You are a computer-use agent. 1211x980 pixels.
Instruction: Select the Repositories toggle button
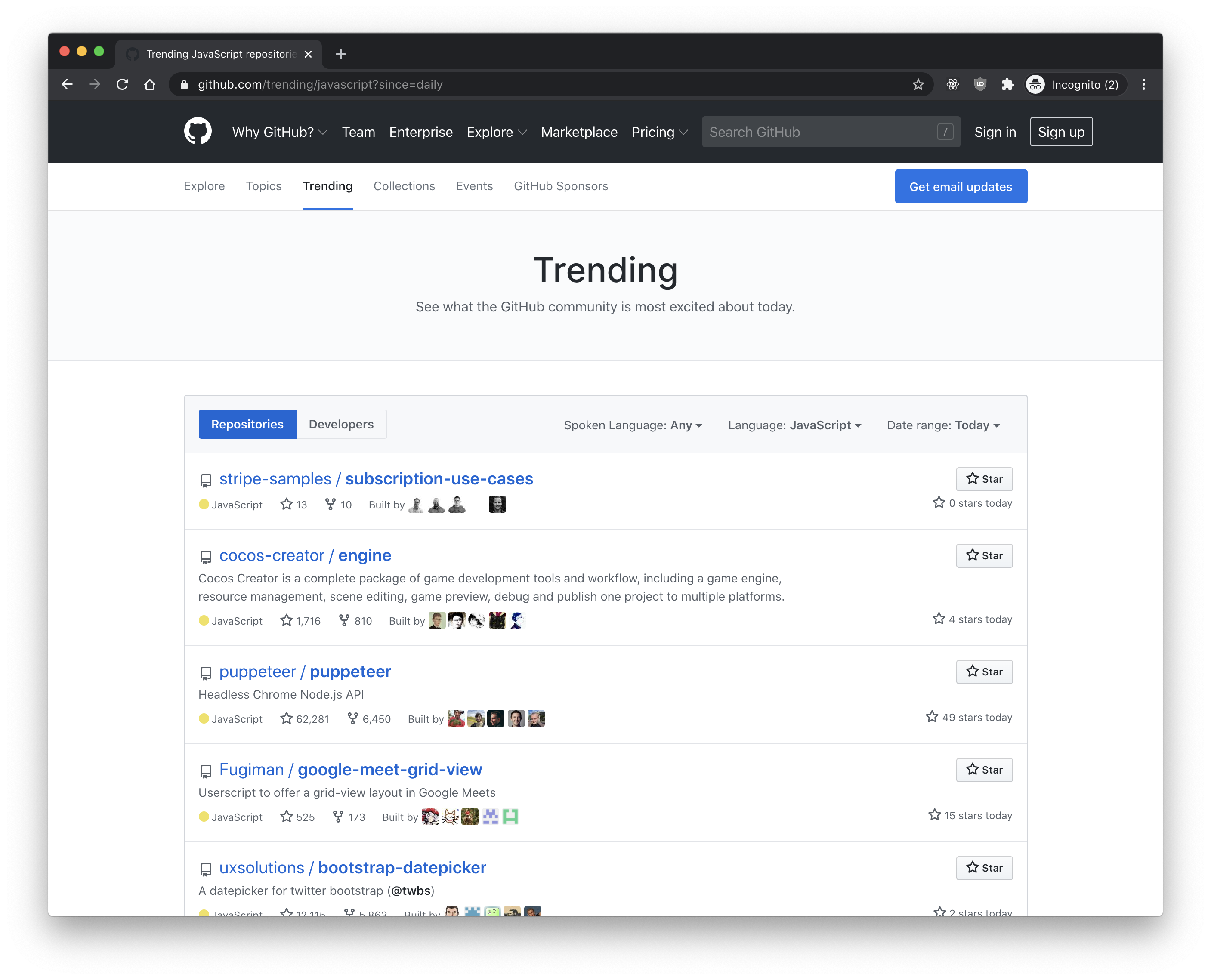coord(247,425)
